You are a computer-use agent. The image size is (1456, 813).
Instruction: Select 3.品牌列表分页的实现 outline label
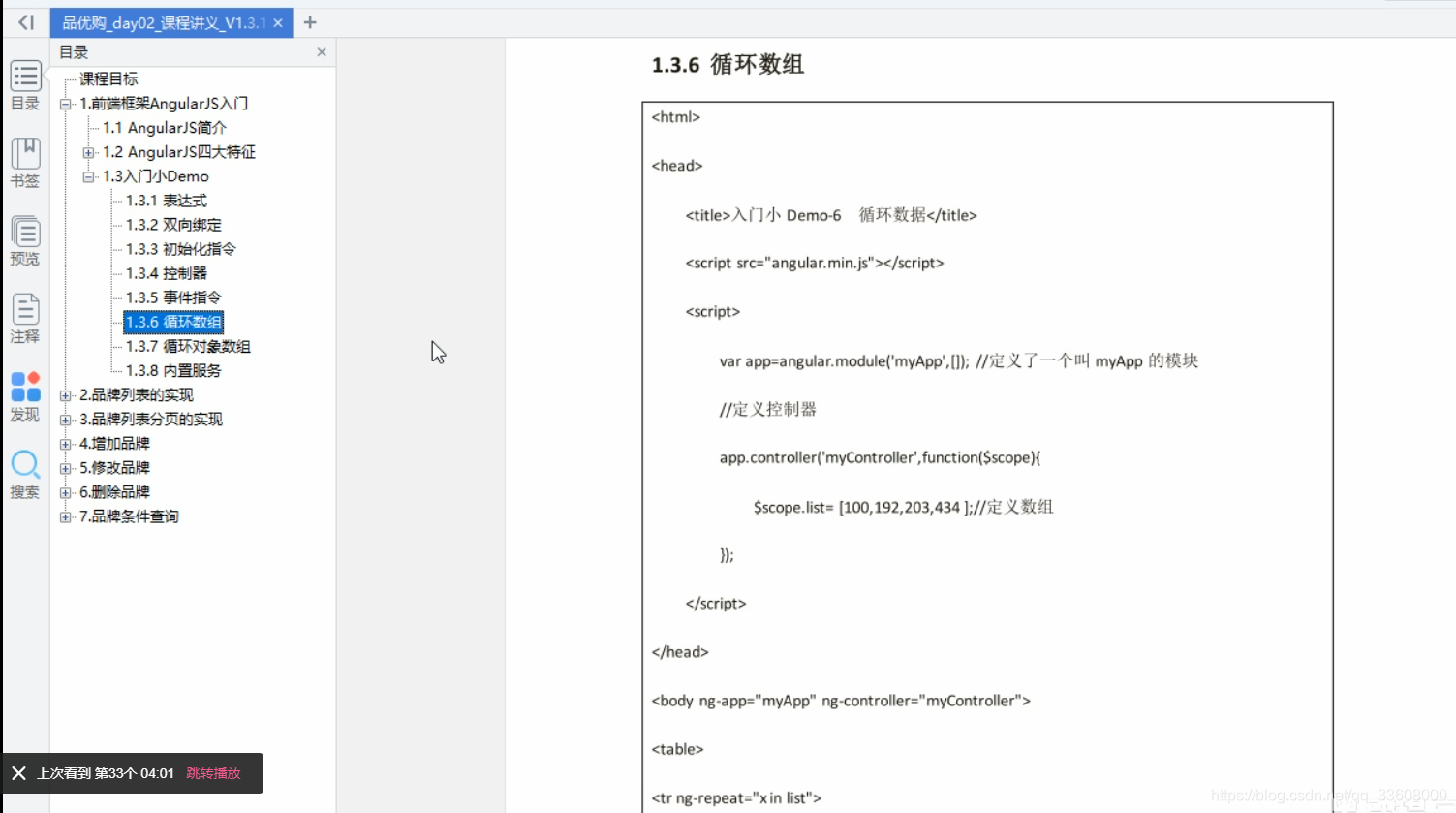151,420
